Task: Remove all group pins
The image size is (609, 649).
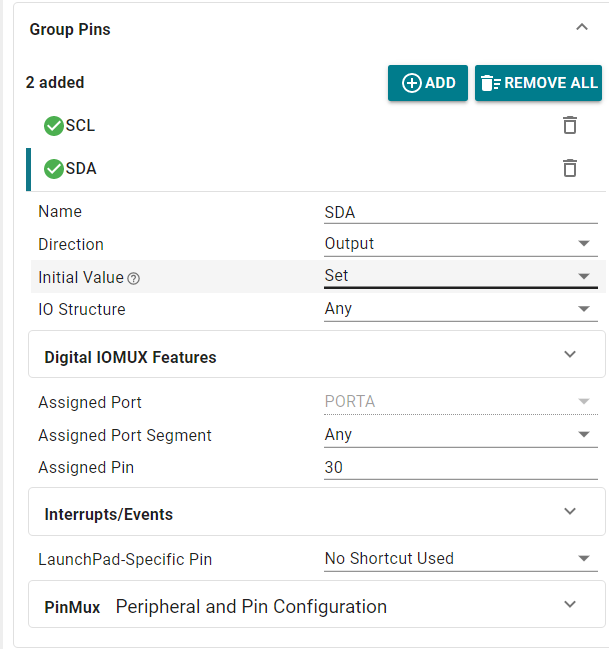Action: pos(538,83)
